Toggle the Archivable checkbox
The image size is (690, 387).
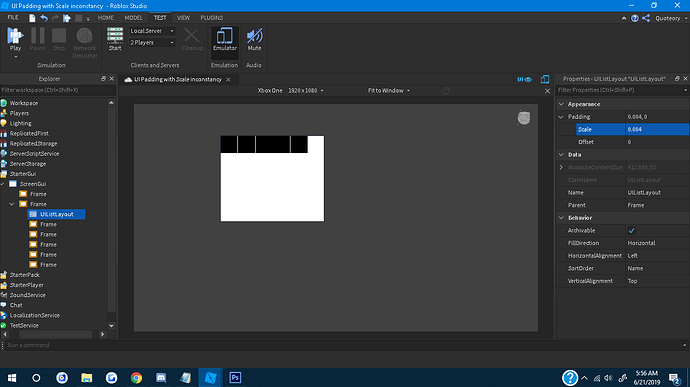click(x=631, y=230)
